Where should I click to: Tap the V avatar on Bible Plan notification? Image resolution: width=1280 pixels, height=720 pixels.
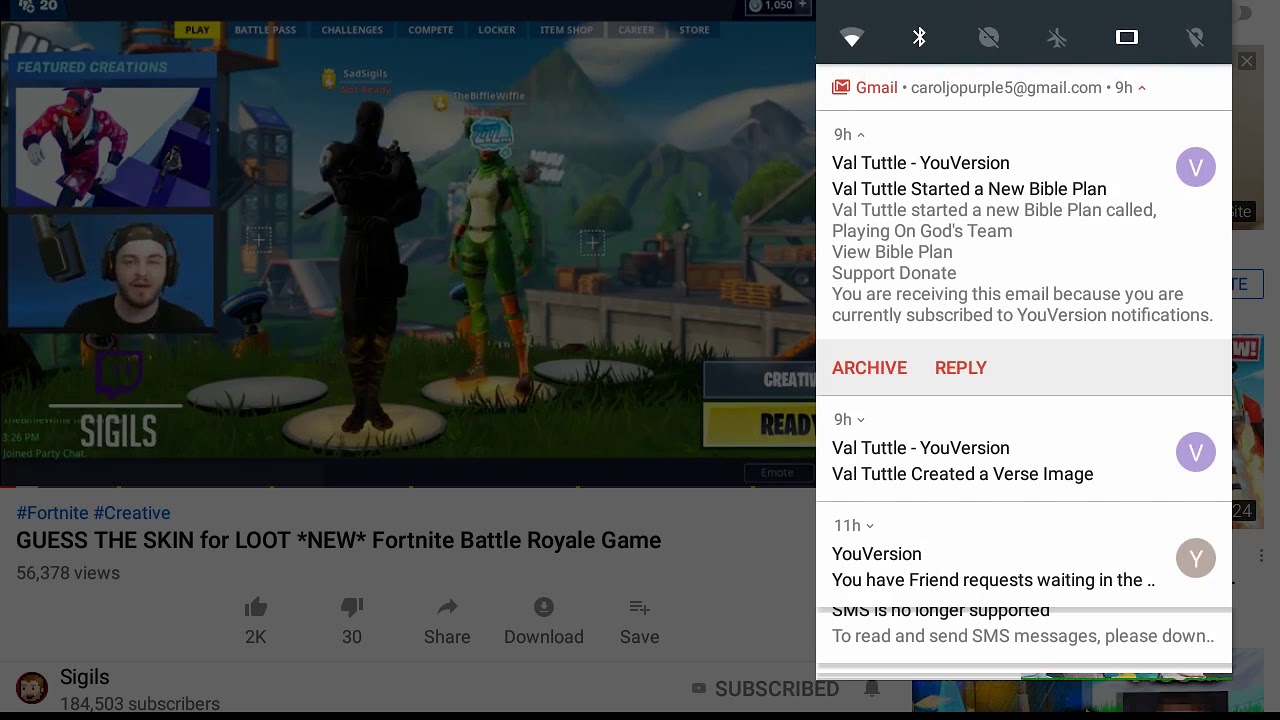(x=1196, y=167)
